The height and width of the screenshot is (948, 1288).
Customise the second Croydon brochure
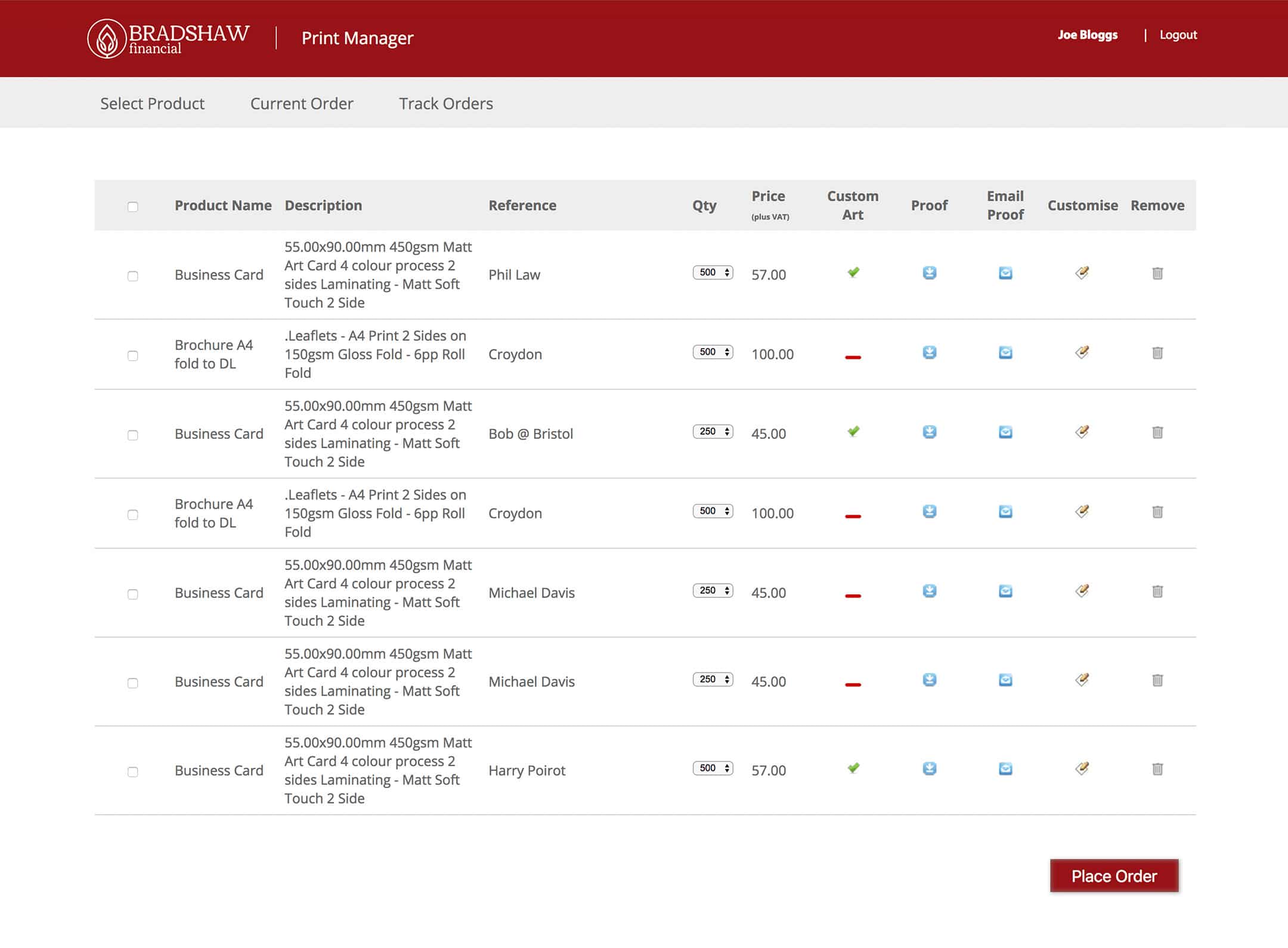[x=1082, y=512]
